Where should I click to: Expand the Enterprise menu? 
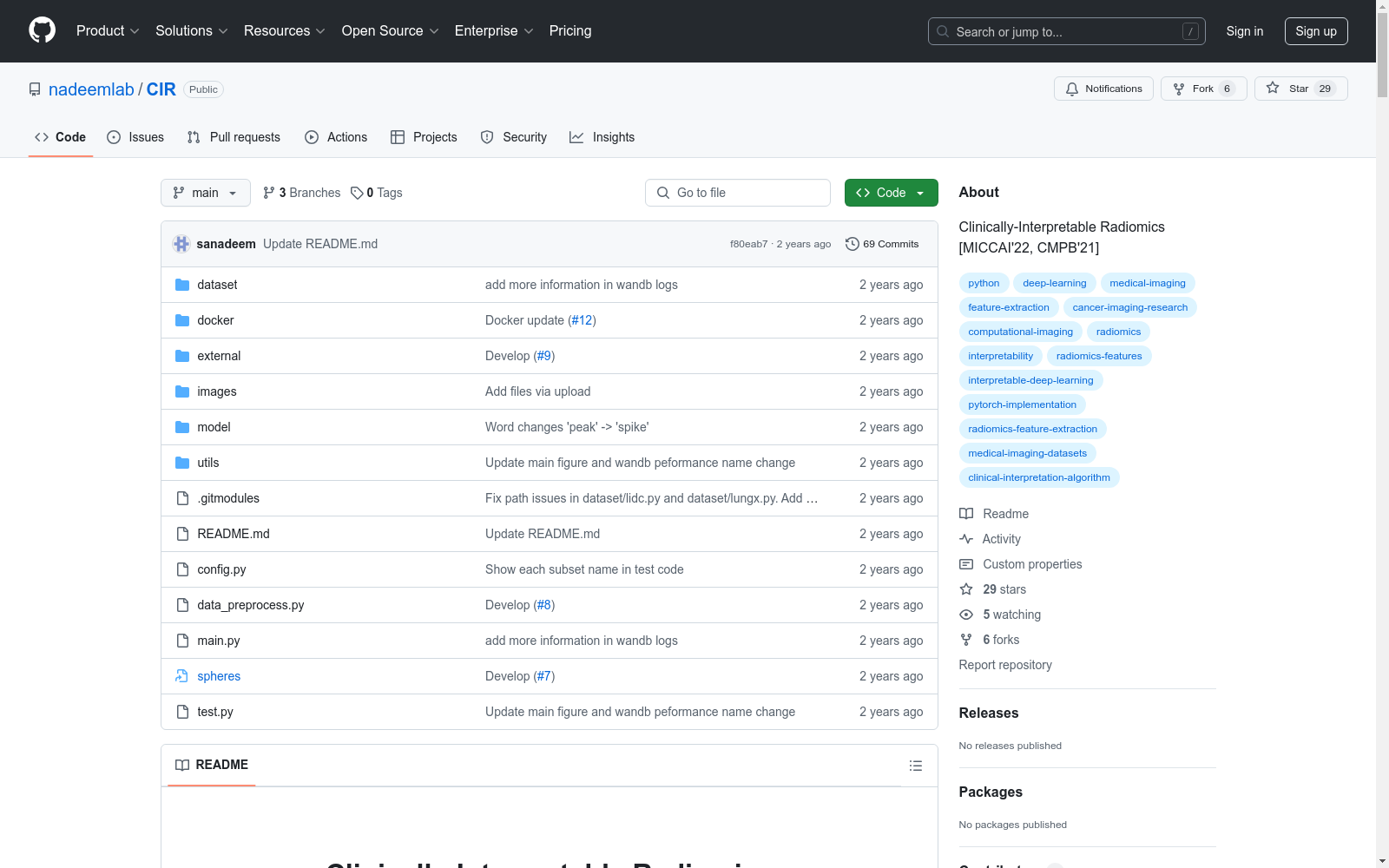pos(494,31)
